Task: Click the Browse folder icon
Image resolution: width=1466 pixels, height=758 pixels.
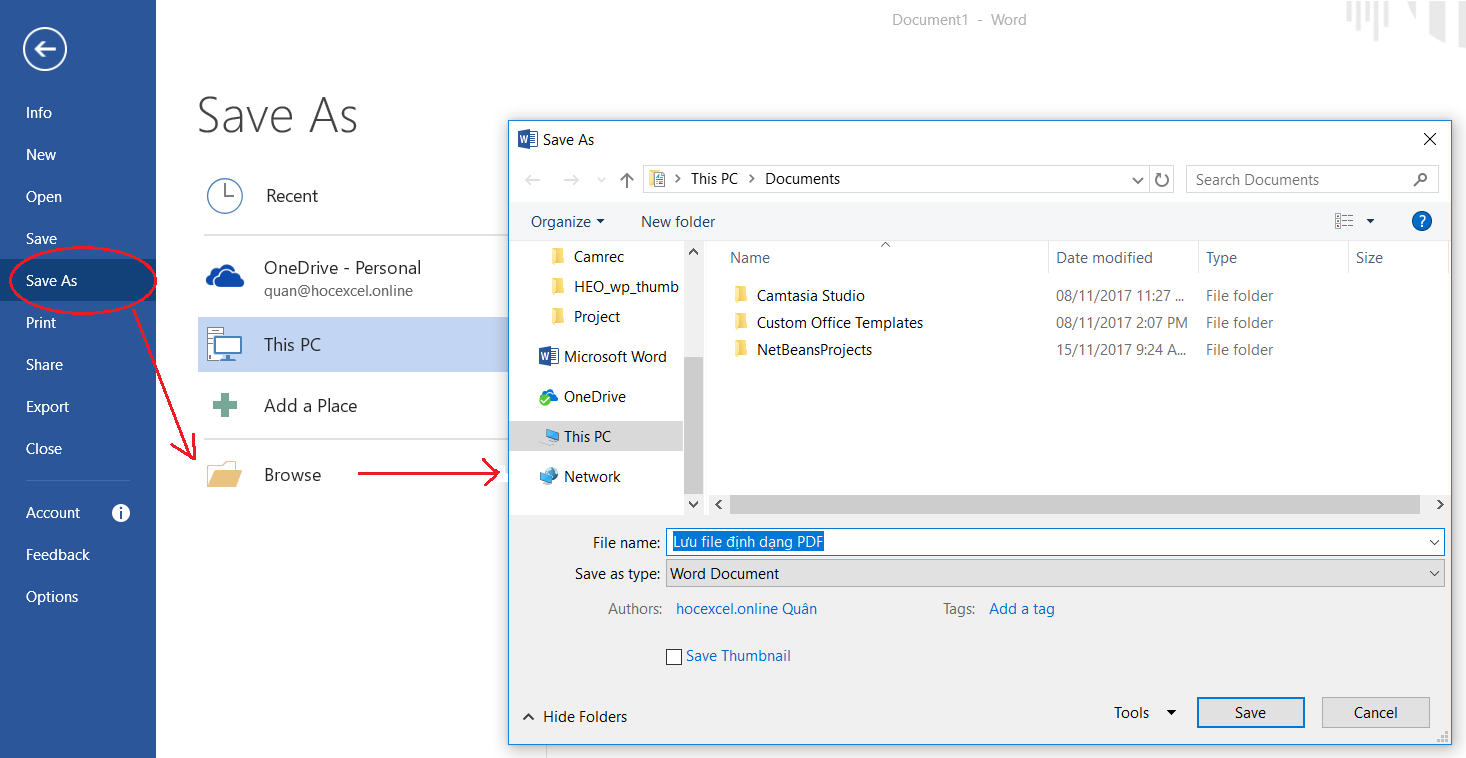Action: [224, 475]
